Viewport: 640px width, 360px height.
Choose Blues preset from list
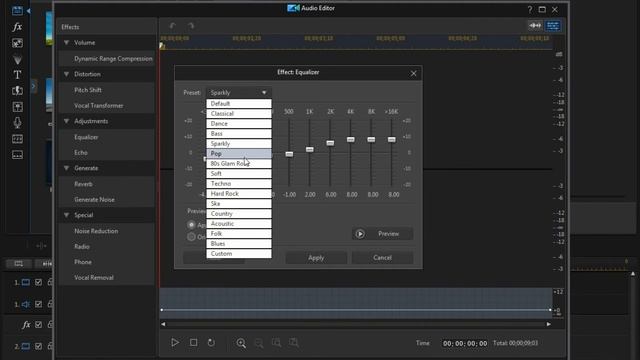point(239,244)
